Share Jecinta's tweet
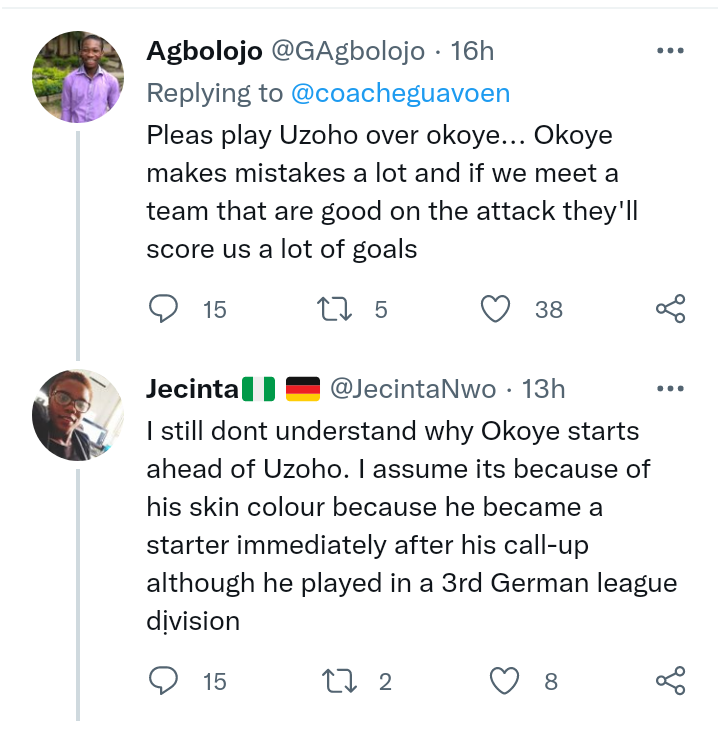The width and height of the screenshot is (720, 734). point(670,682)
